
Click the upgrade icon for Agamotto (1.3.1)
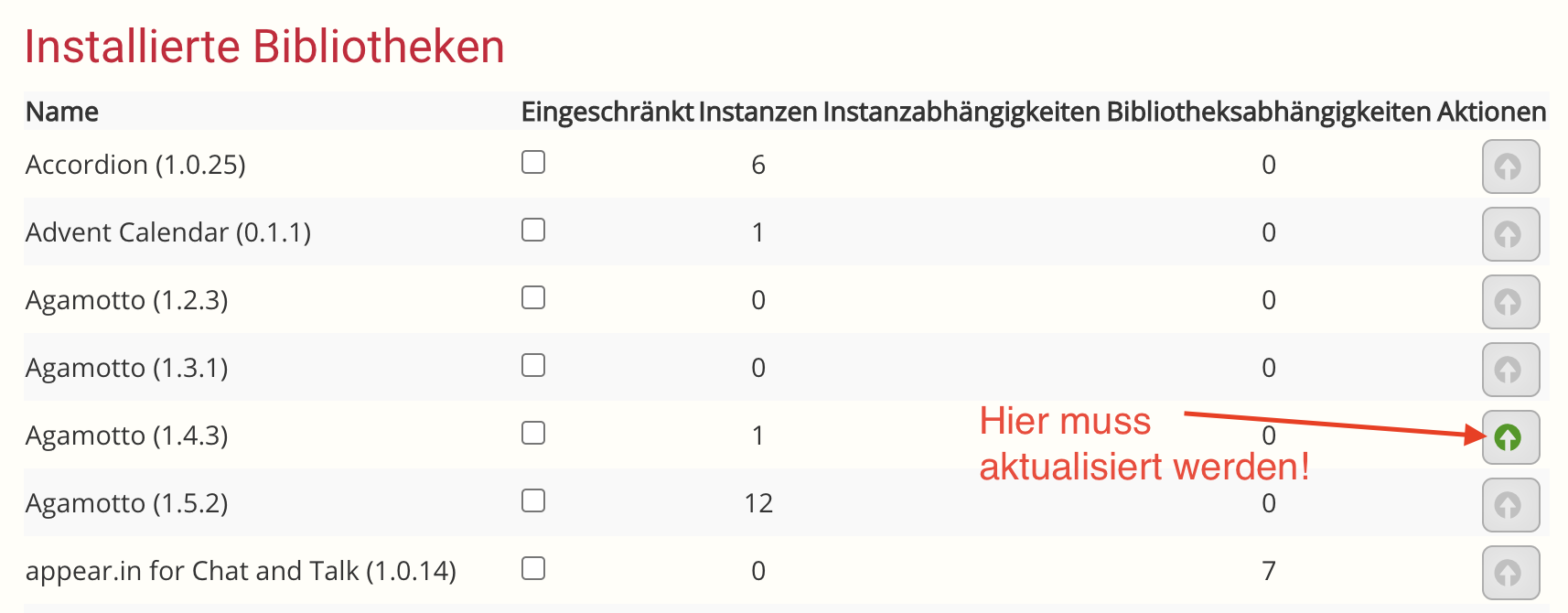click(x=1509, y=370)
